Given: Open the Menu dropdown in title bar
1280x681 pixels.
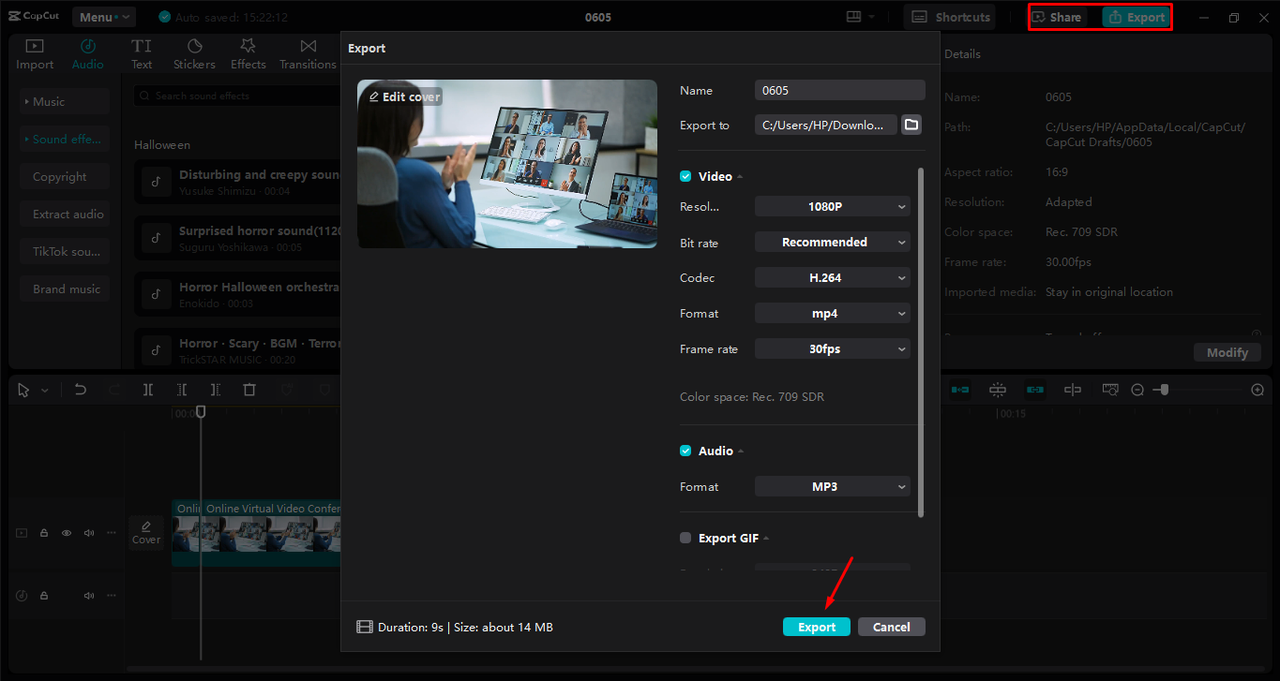Looking at the screenshot, I should (x=104, y=17).
